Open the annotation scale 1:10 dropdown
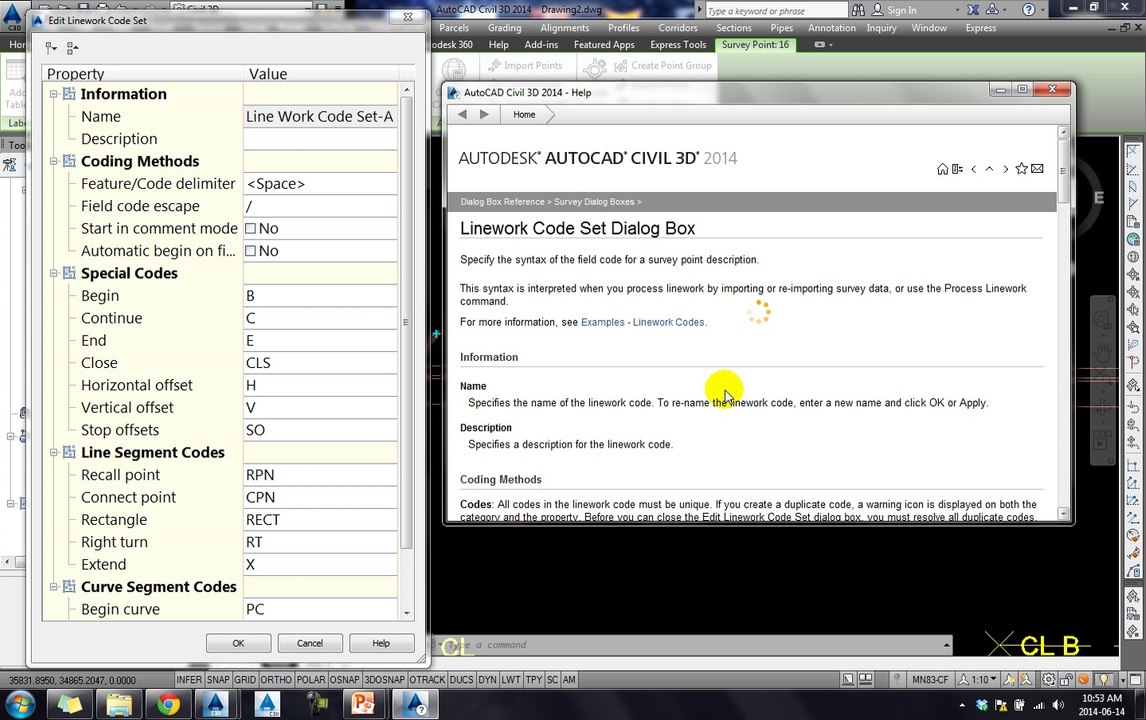The image size is (1146, 720). click(x=977, y=679)
